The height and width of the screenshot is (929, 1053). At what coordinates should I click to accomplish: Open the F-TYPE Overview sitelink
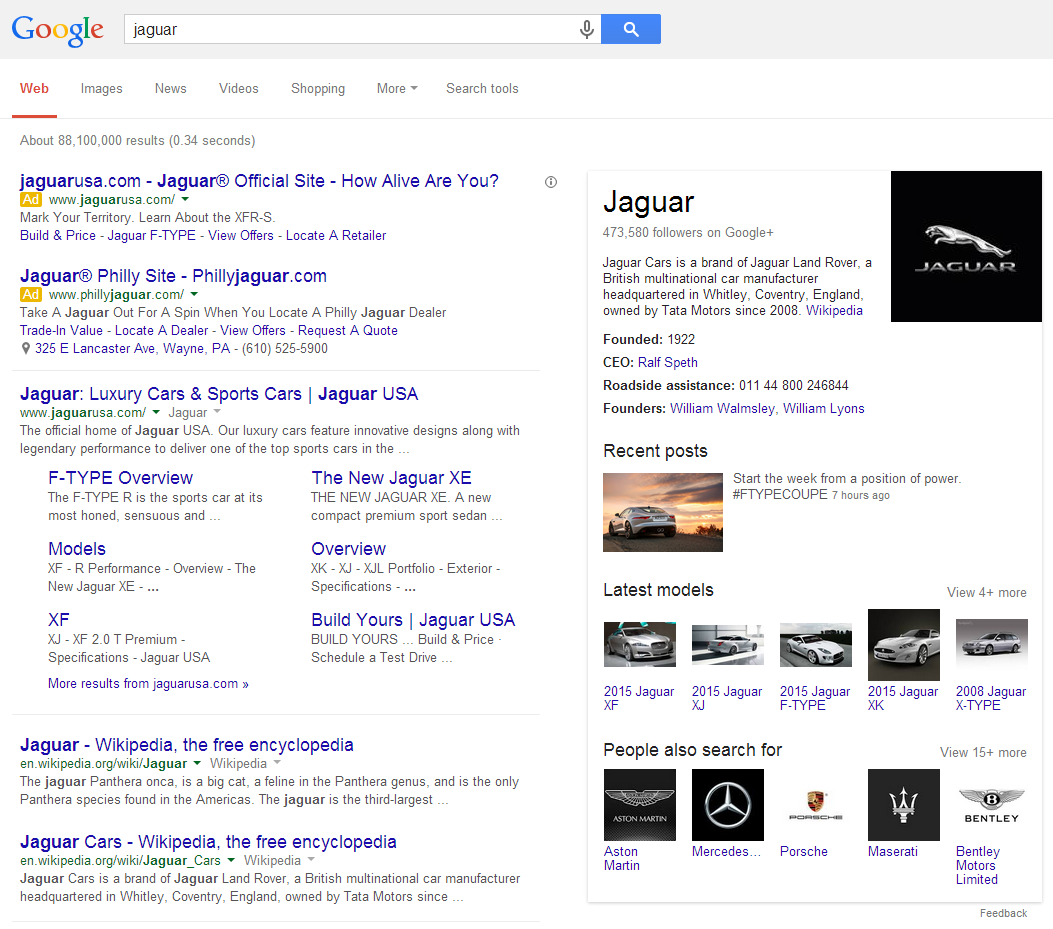[120, 478]
